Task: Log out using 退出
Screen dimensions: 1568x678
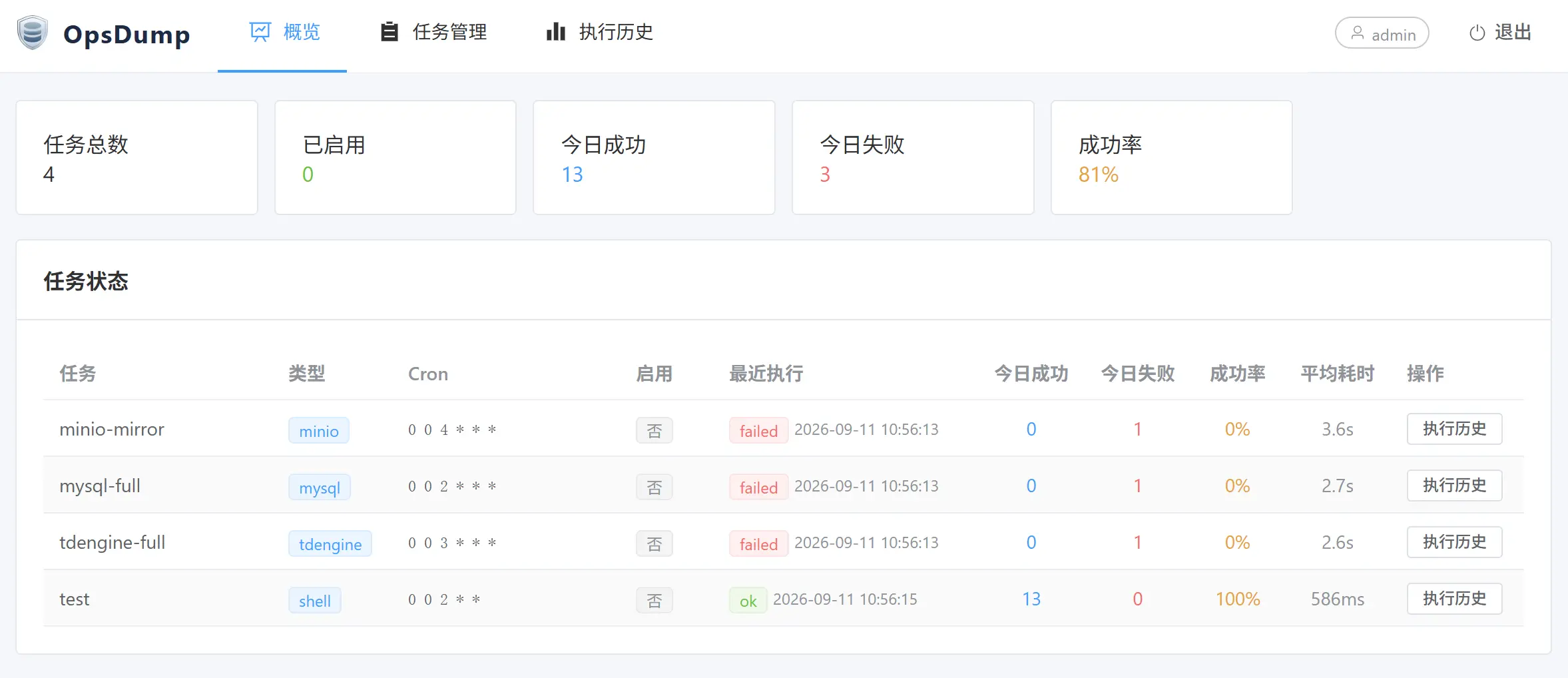Action: click(x=1501, y=33)
